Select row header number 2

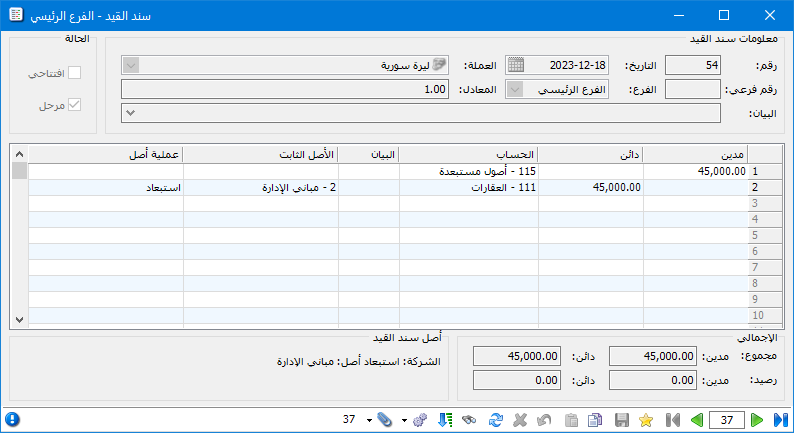pos(764,187)
